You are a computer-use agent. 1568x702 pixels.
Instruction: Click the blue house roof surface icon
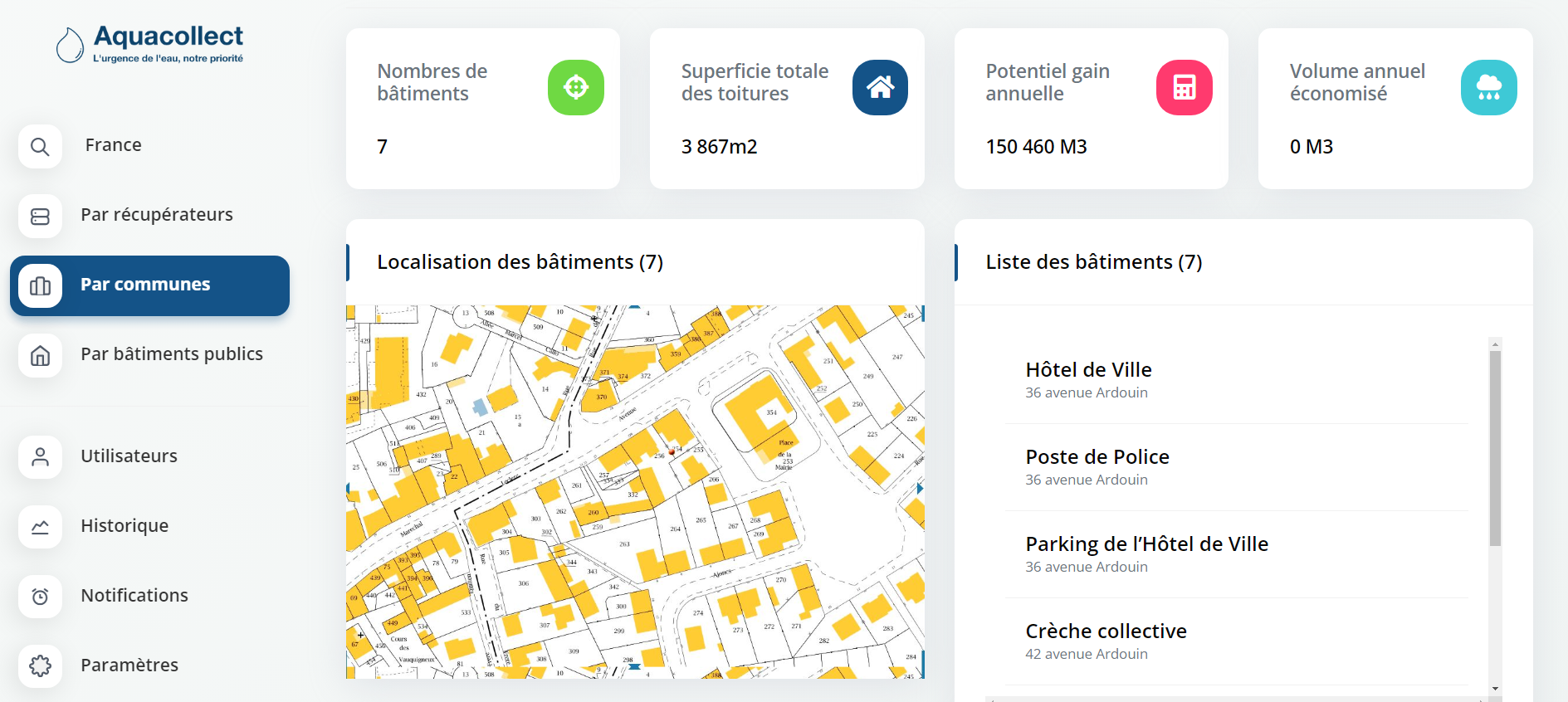(880, 87)
